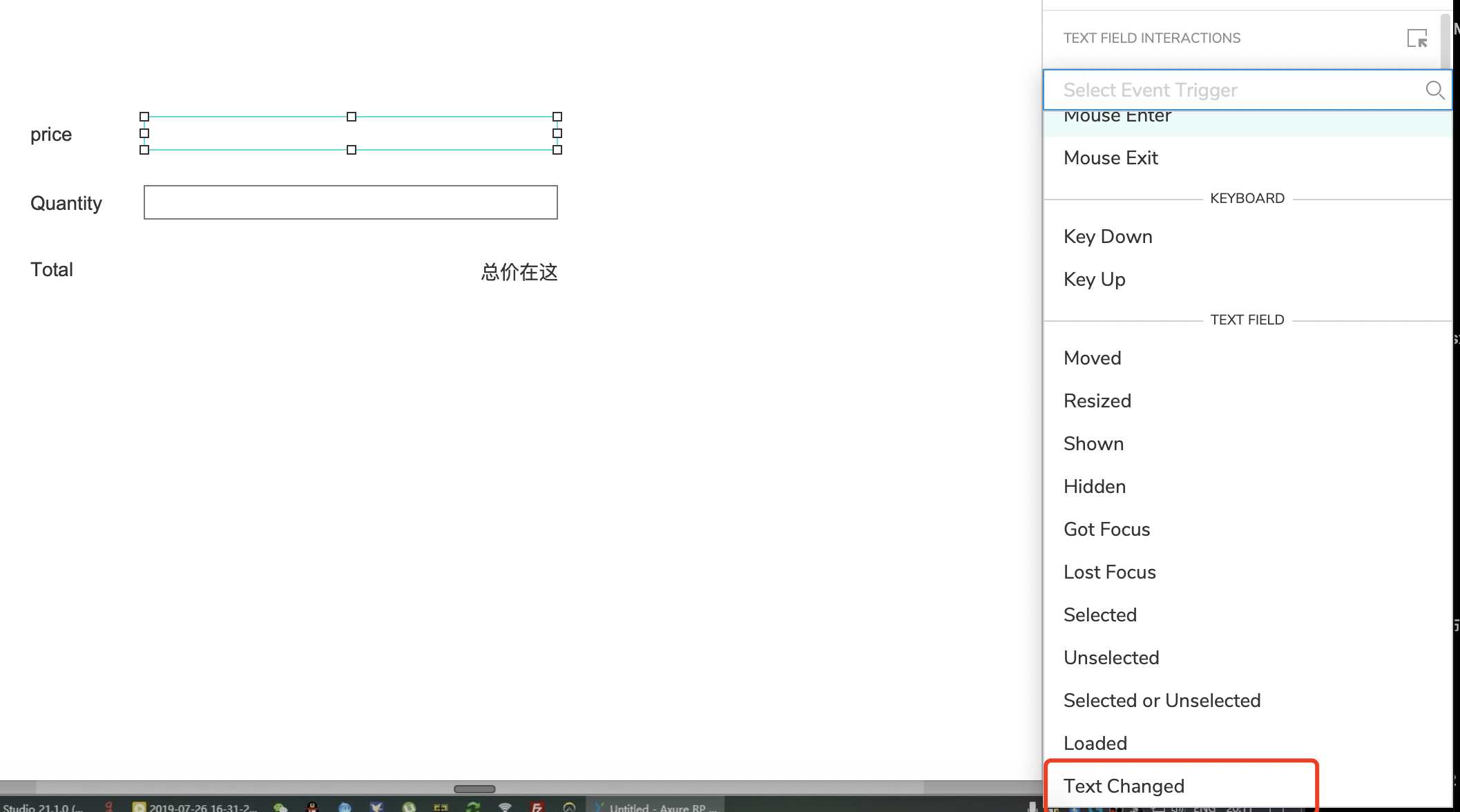Pick the Key Up keyboard trigger
The image size is (1460, 812).
coord(1094,279)
